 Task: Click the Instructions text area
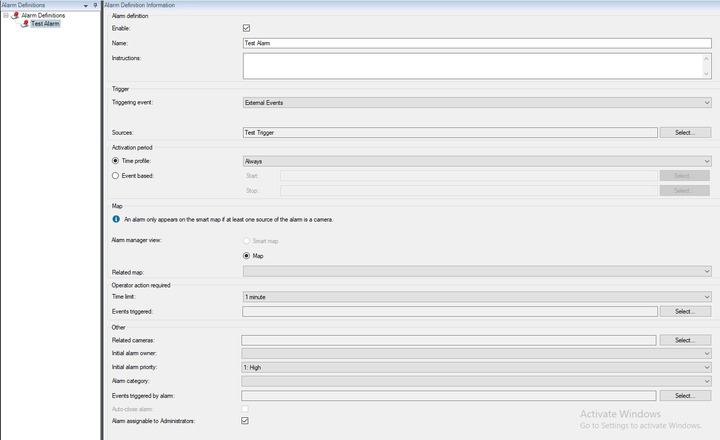(x=470, y=65)
